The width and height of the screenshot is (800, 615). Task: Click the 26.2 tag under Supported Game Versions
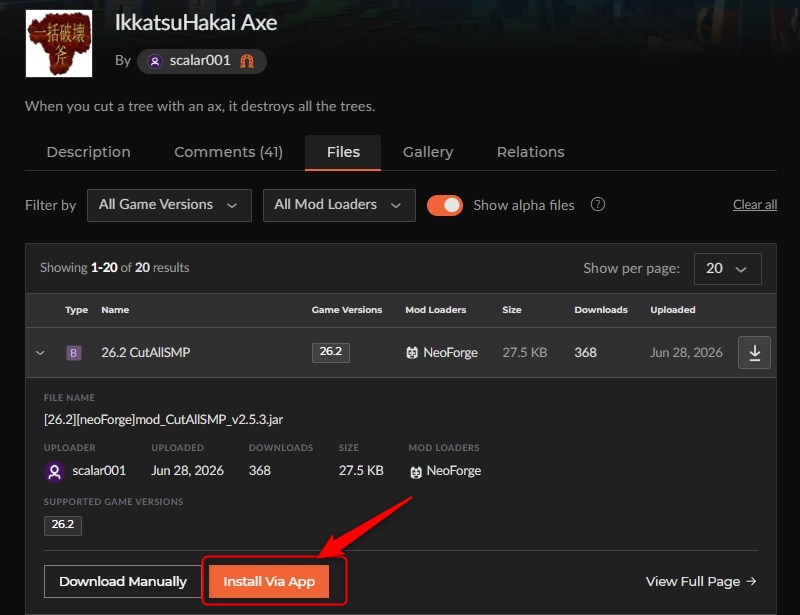(x=63, y=525)
